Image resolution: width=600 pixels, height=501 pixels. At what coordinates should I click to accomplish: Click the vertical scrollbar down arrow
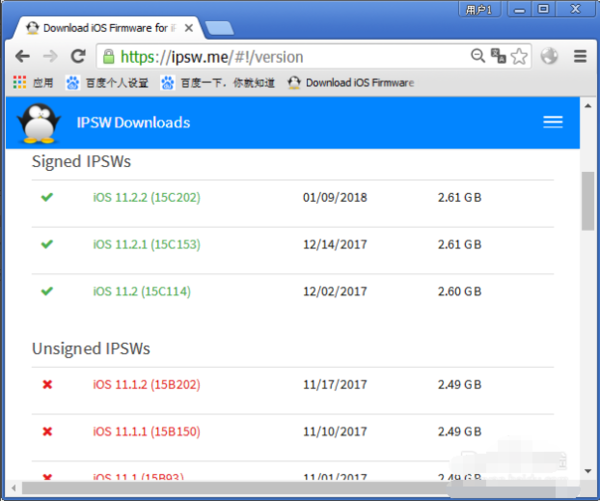(x=588, y=471)
